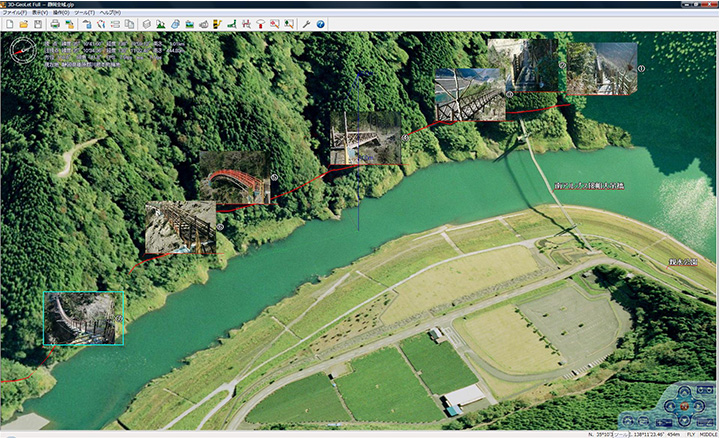720x438 pixels.
Task: Click the suspension bridge photo thumbnail ③
Action: coord(470,95)
